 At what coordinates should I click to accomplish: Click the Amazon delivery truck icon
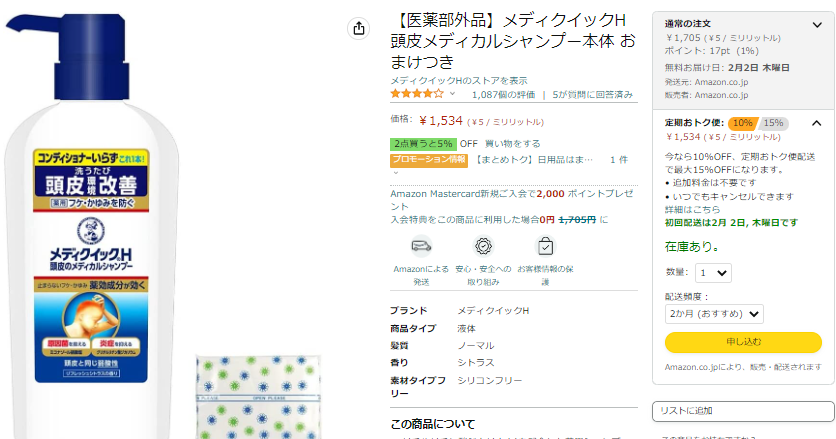(x=421, y=246)
